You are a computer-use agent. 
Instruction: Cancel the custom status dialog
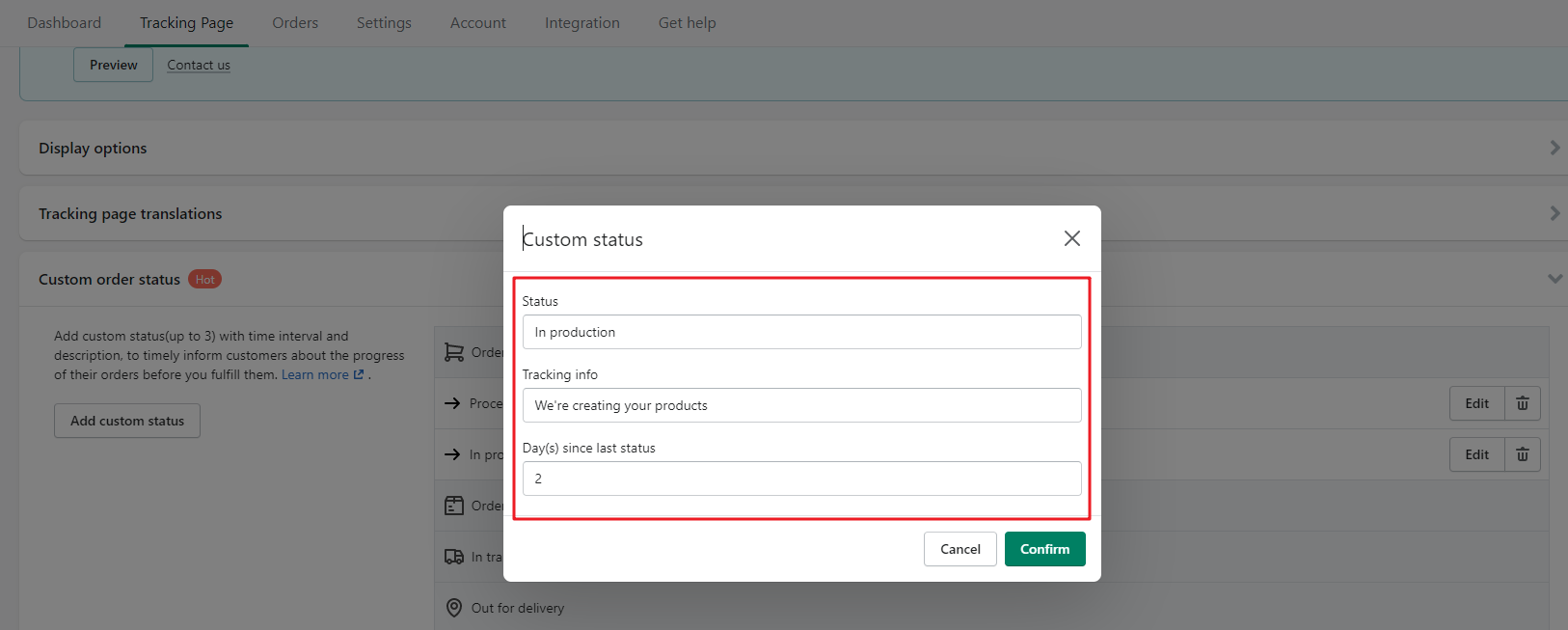tap(960, 549)
